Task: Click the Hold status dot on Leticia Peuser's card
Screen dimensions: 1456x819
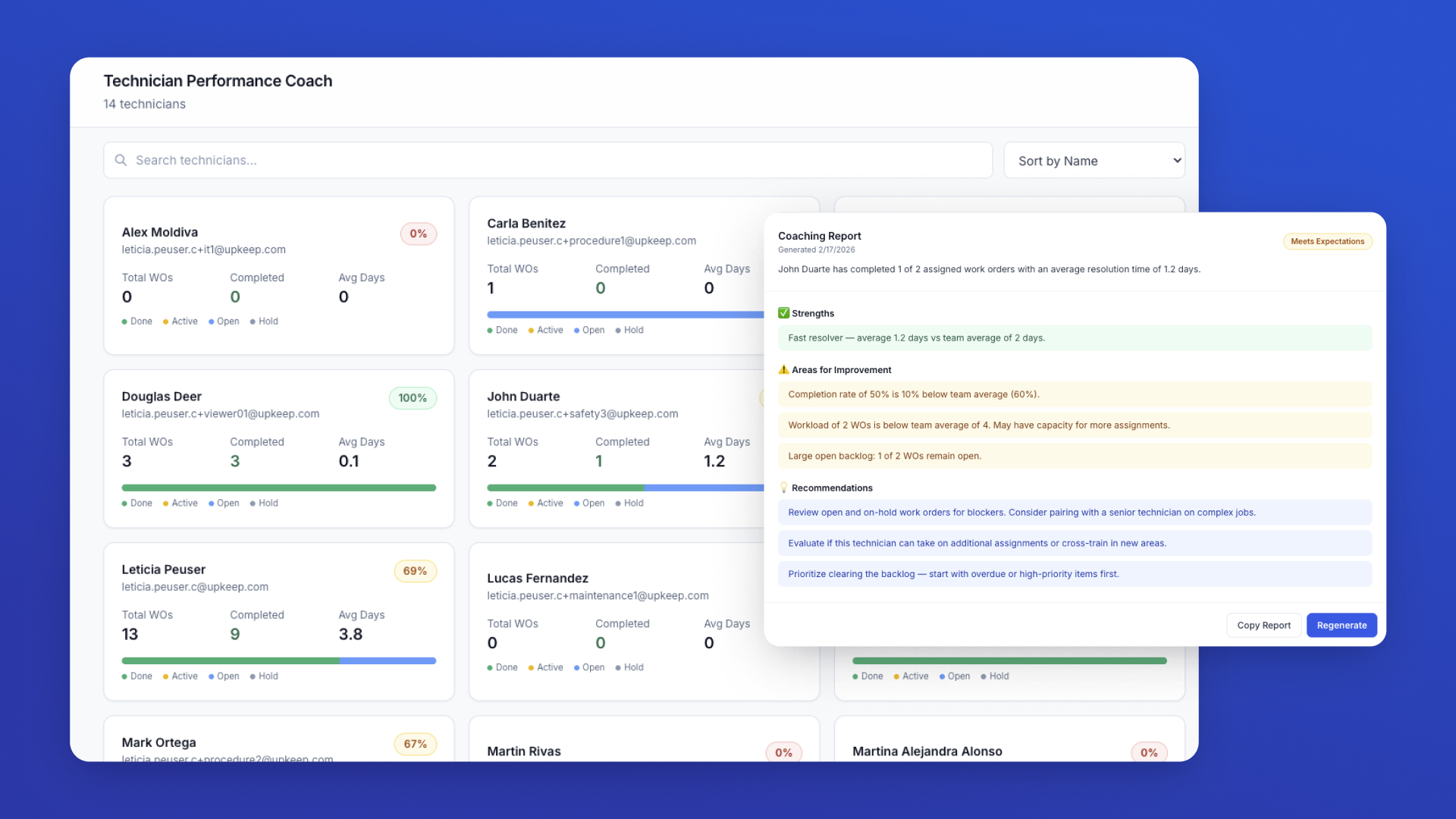Action: click(x=254, y=676)
